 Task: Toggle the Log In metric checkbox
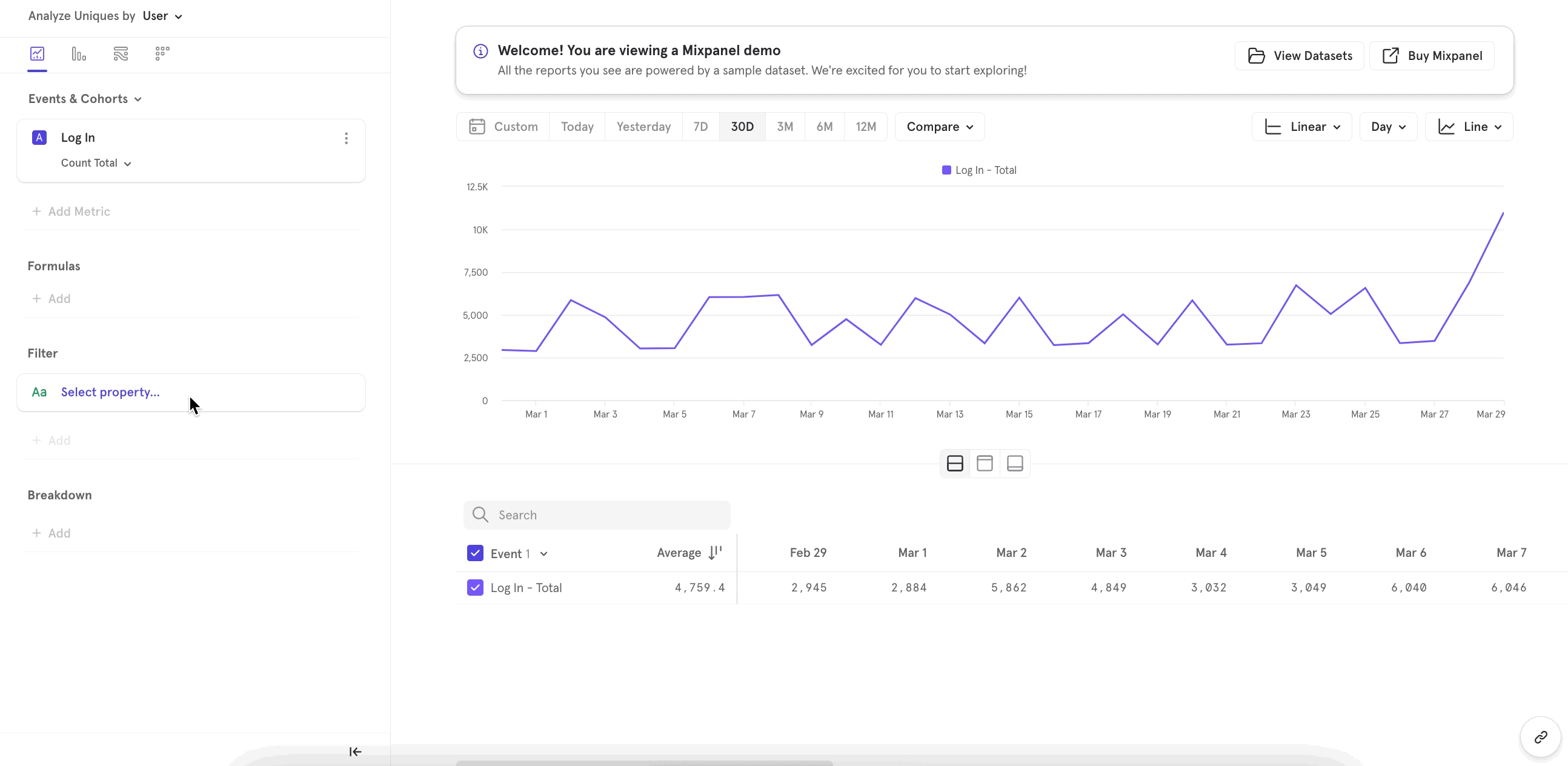click(475, 588)
